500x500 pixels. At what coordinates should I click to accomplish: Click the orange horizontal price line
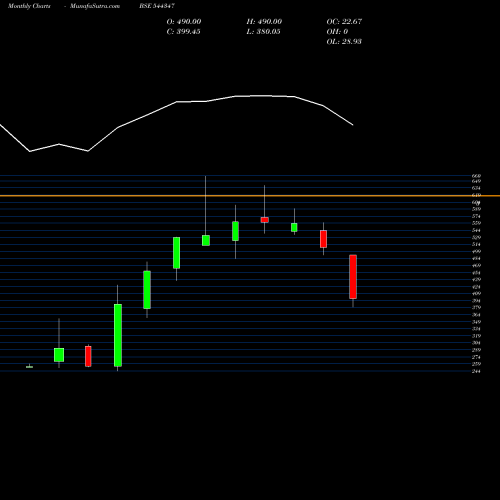[250, 196]
